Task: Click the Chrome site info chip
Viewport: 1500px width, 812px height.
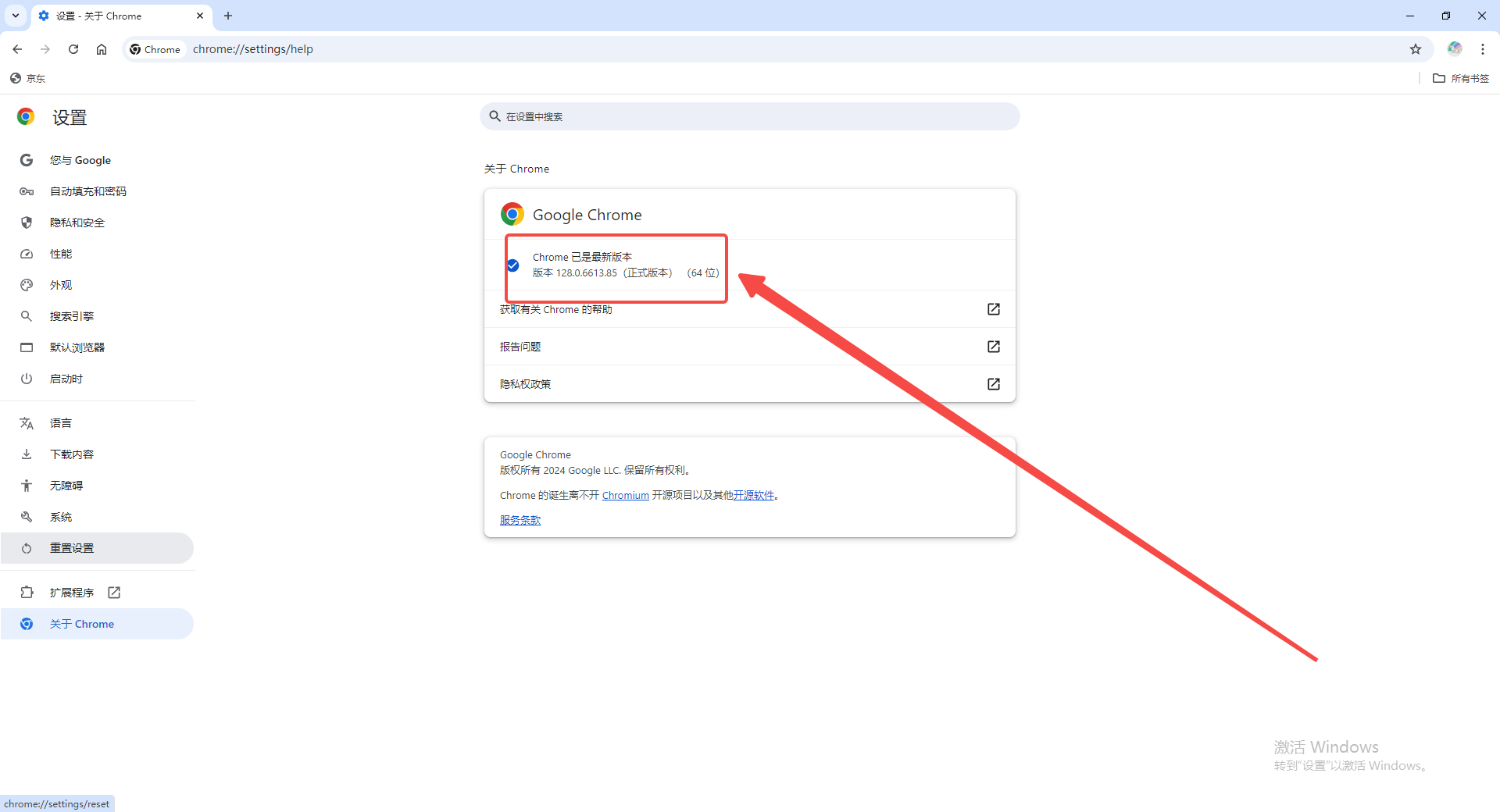Action: click(155, 49)
